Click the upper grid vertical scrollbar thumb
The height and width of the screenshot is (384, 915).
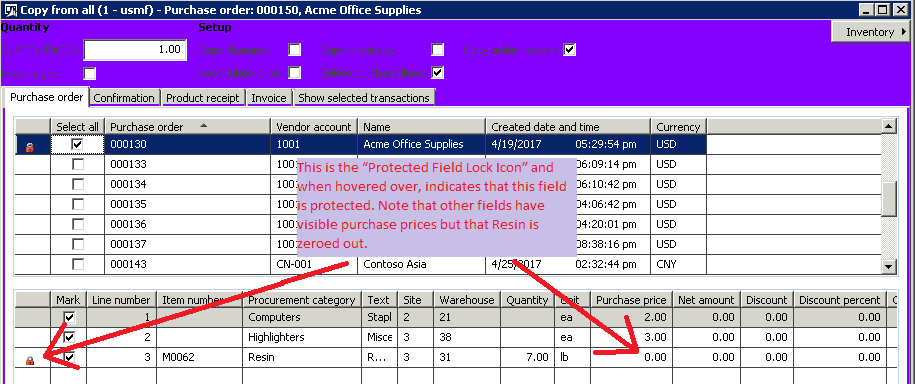(x=888, y=198)
